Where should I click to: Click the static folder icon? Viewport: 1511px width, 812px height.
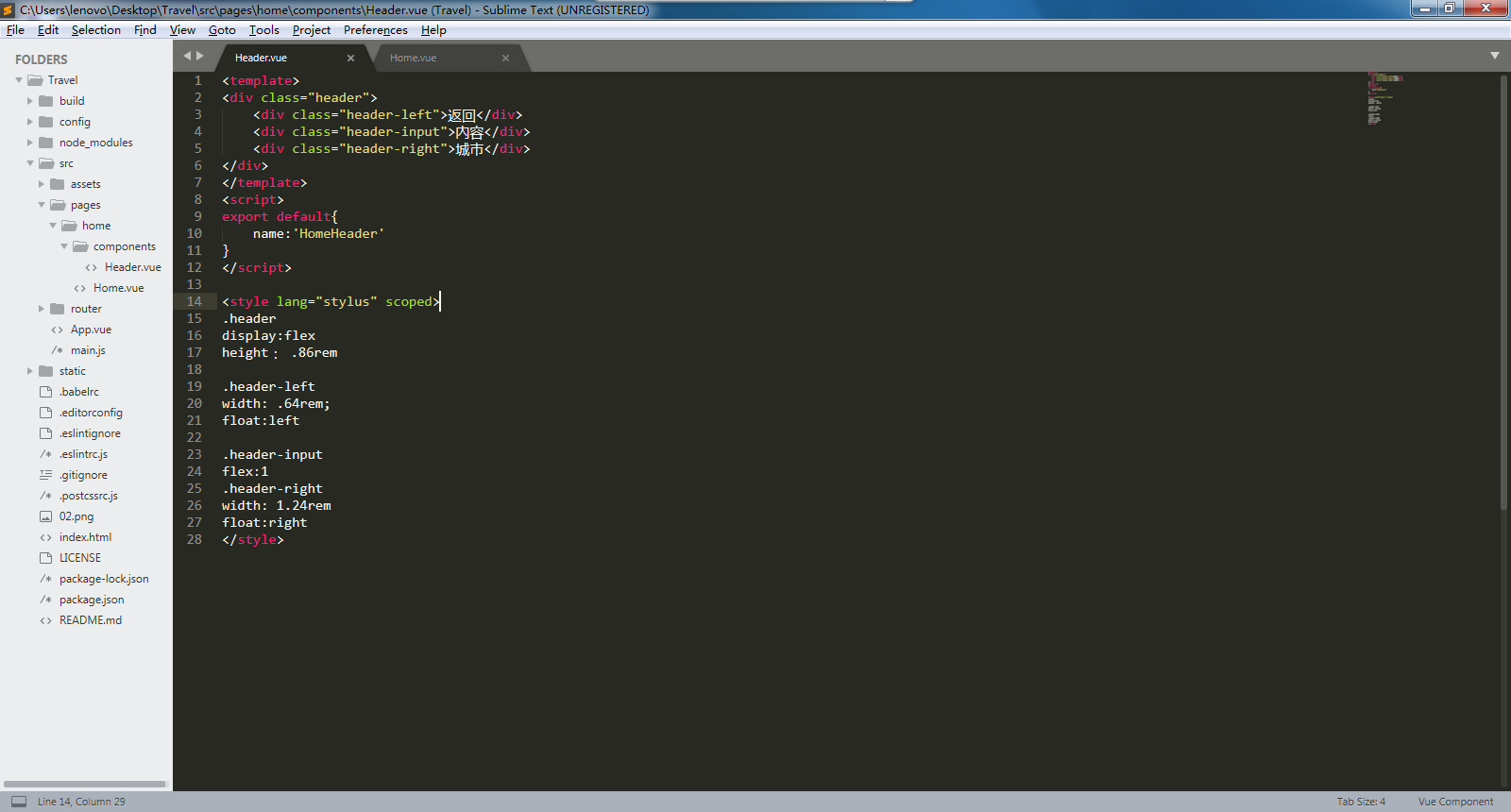[x=45, y=371]
